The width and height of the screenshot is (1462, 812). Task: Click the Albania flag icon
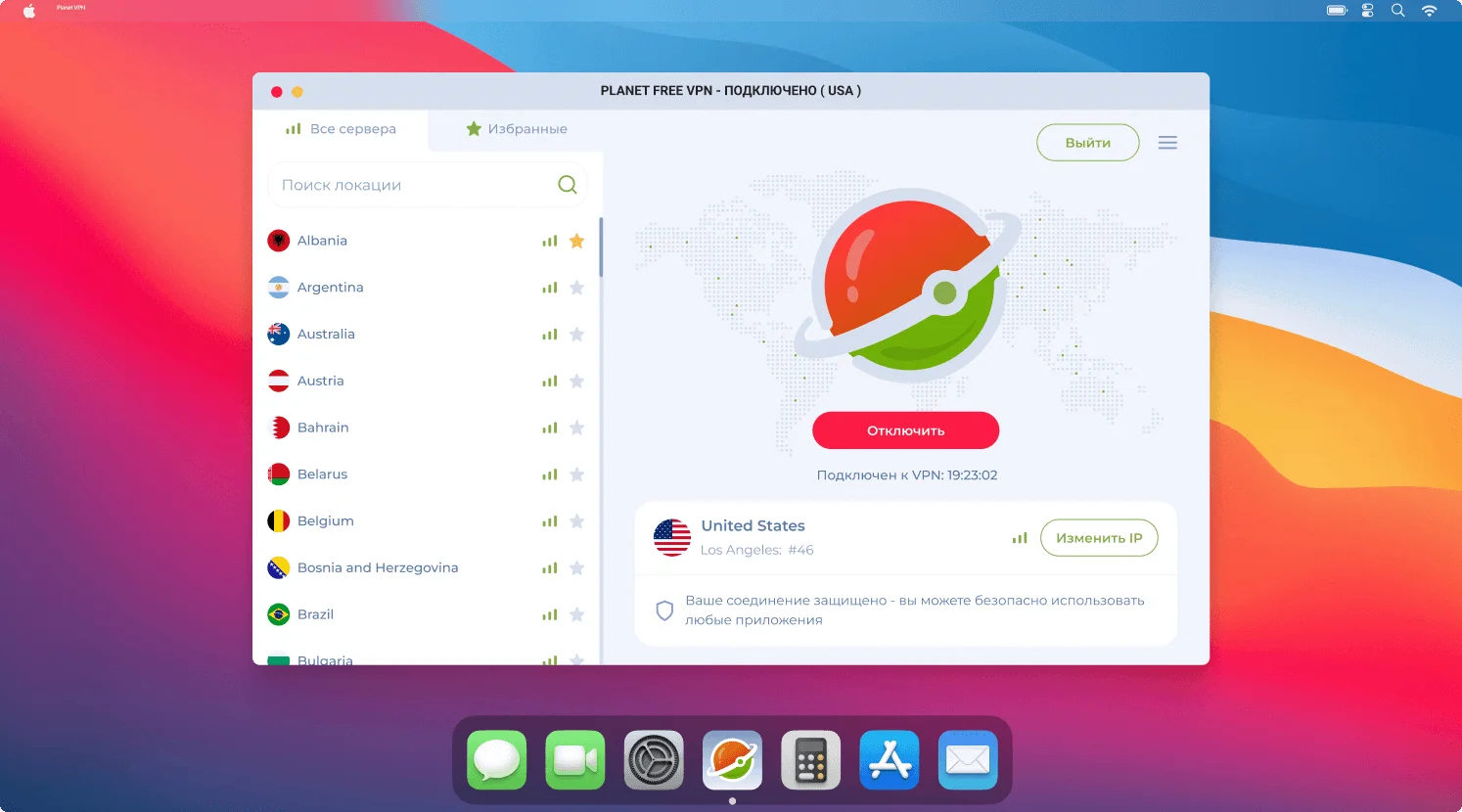pos(278,240)
